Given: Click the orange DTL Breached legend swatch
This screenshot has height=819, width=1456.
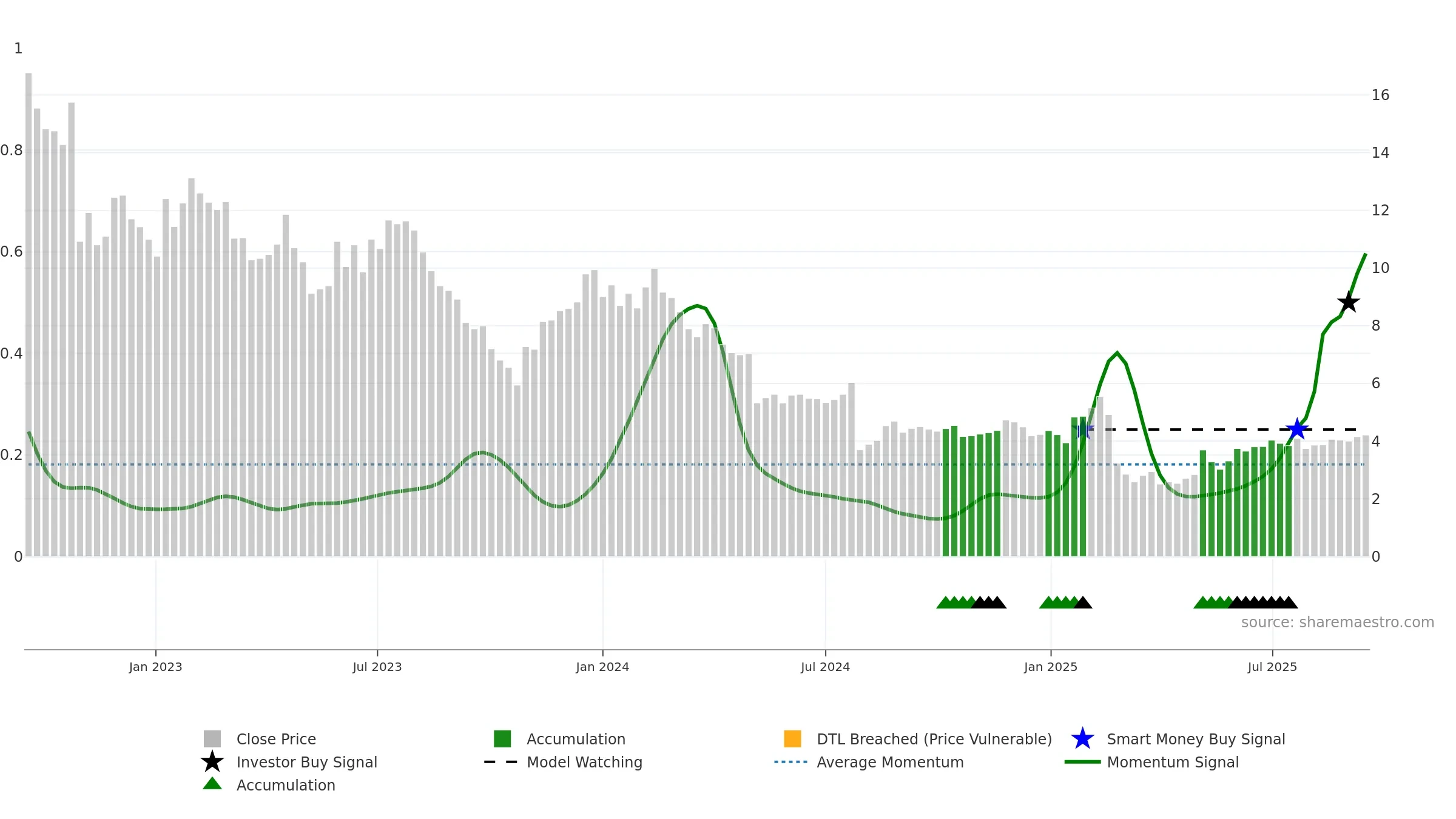Looking at the screenshot, I should coord(792,739).
